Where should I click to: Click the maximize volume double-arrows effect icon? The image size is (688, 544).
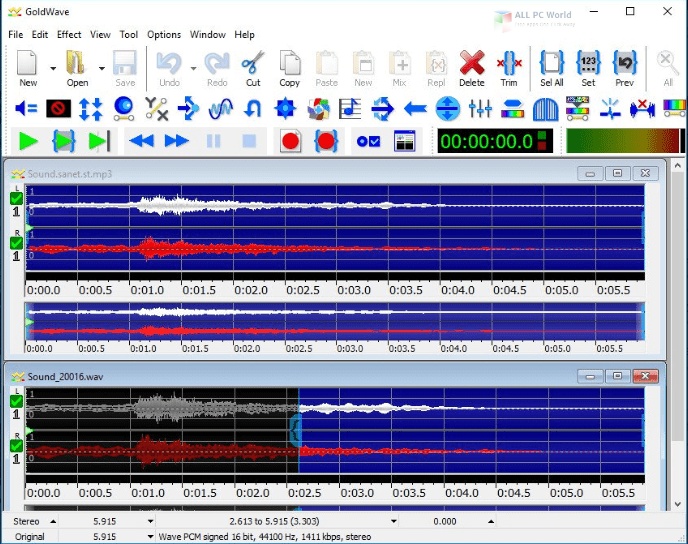click(x=91, y=108)
